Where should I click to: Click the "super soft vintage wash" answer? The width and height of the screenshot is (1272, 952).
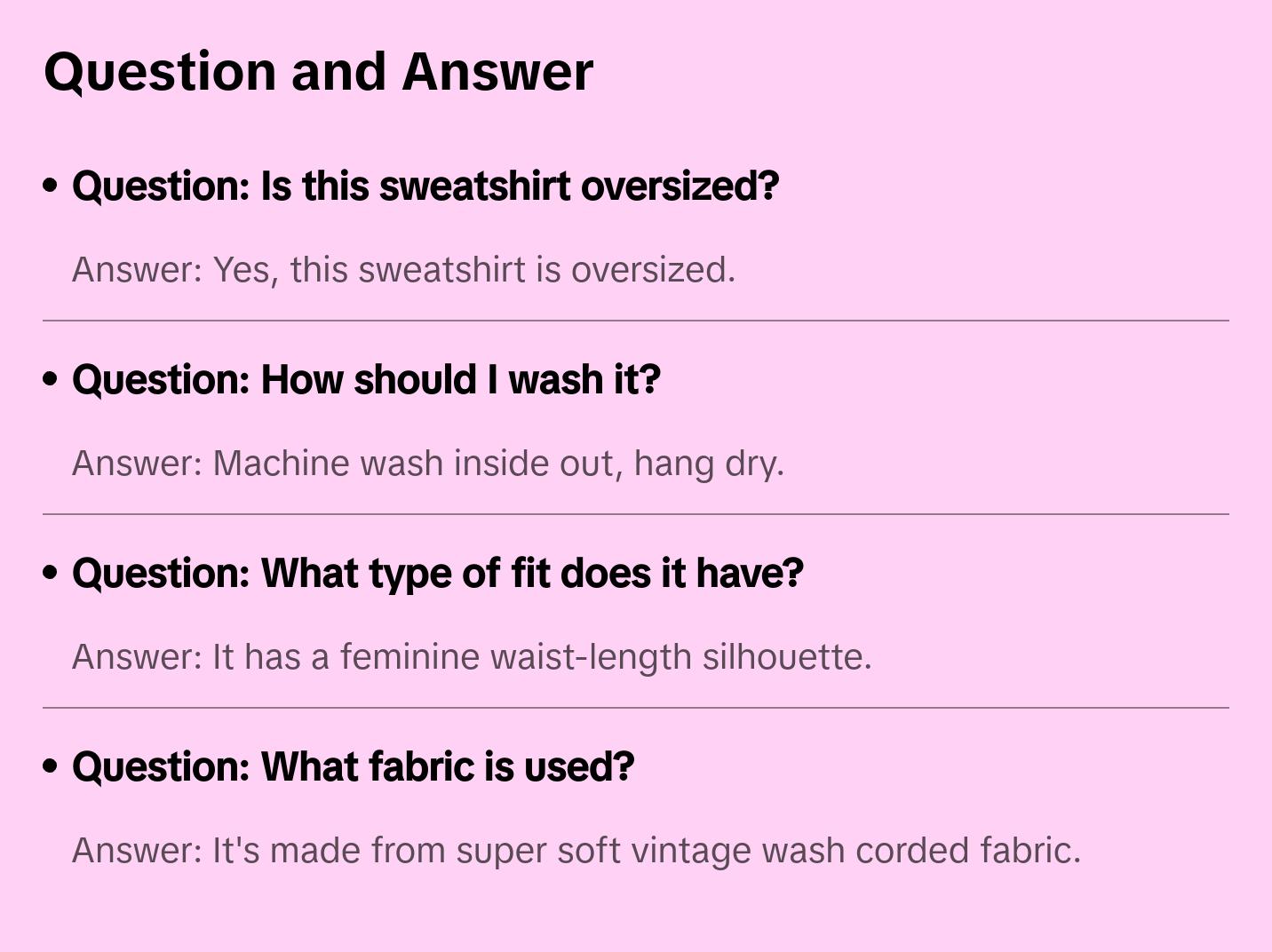pos(576,851)
